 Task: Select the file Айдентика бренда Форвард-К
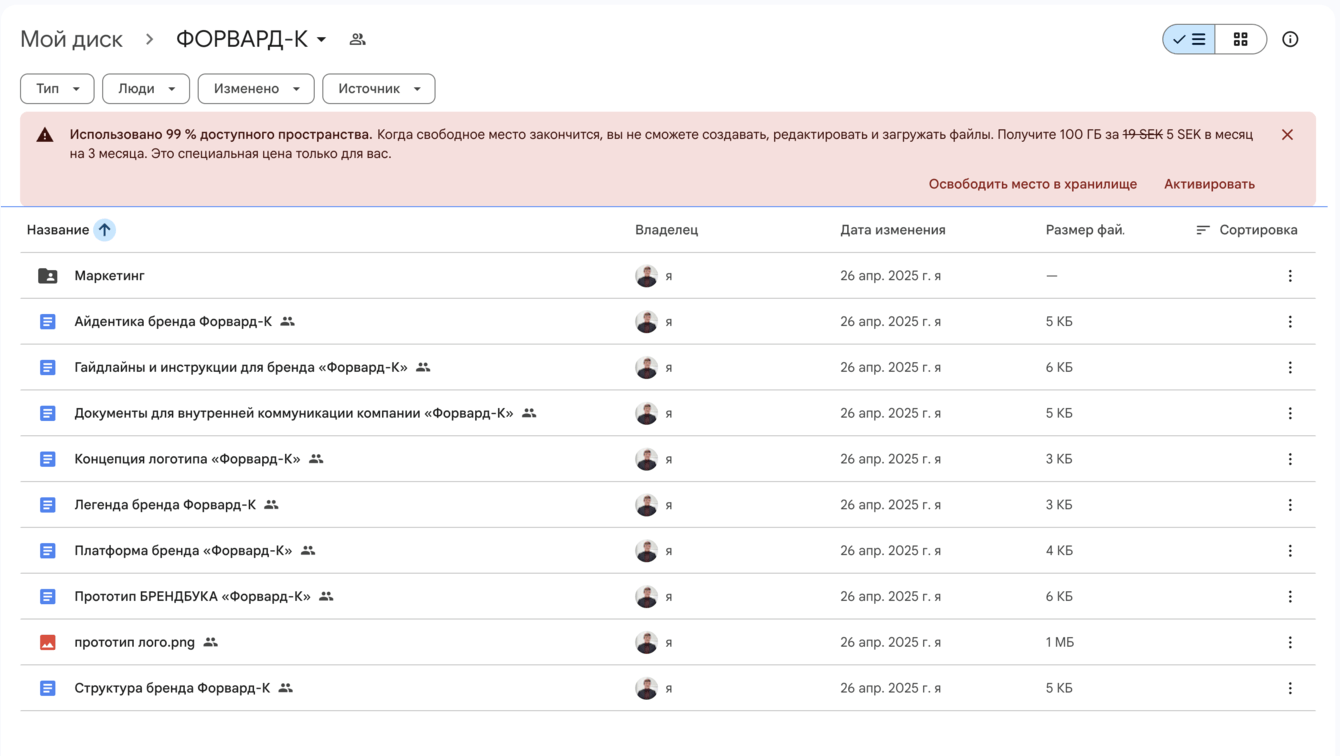[x=173, y=322]
